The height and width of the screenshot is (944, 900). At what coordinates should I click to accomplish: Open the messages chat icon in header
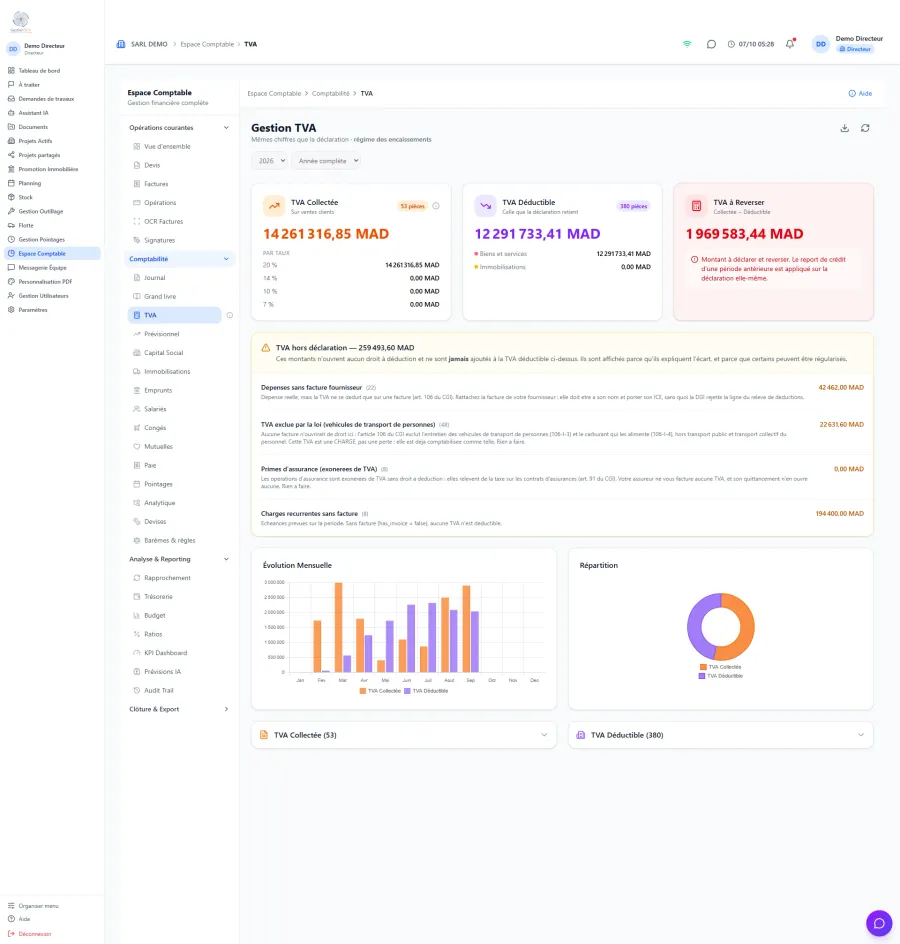711,44
